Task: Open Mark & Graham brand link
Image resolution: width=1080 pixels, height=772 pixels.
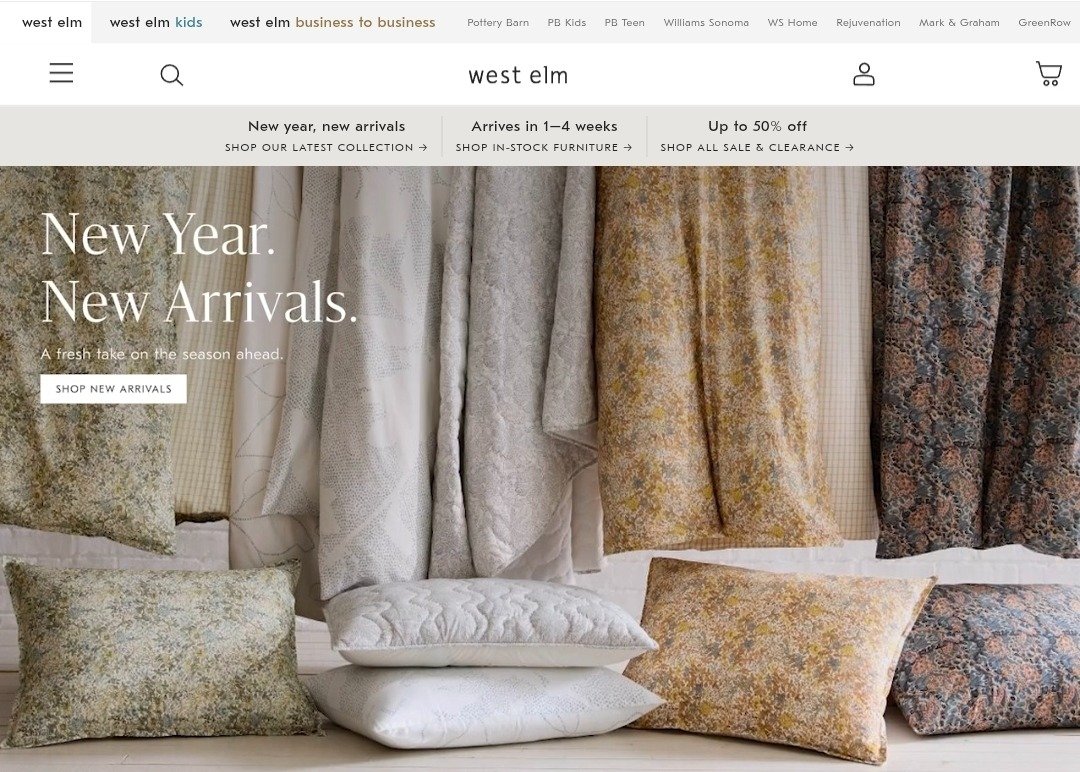Action: [959, 23]
